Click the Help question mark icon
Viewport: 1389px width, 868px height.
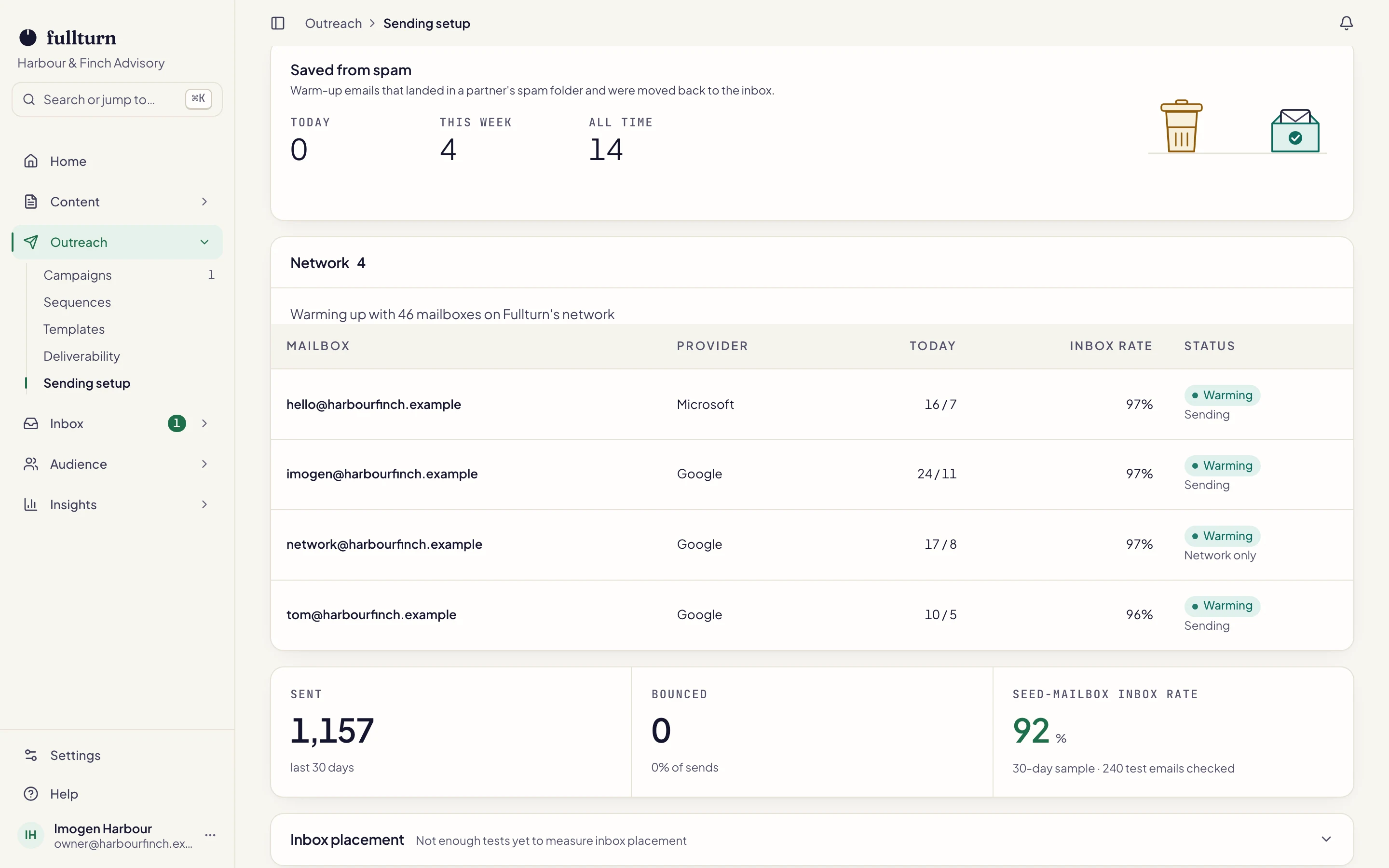pyautogui.click(x=31, y=794)
